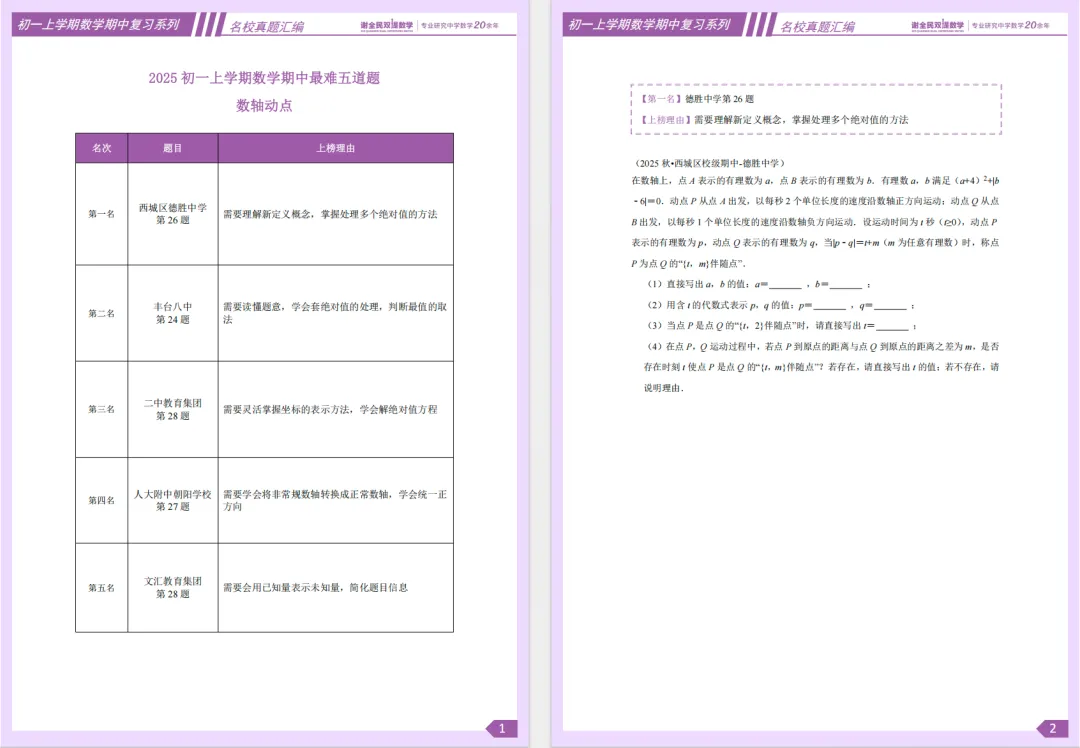
Task: Click question (4) starting "在点 P，Q 运动过程中"
Action: [822, 346]
